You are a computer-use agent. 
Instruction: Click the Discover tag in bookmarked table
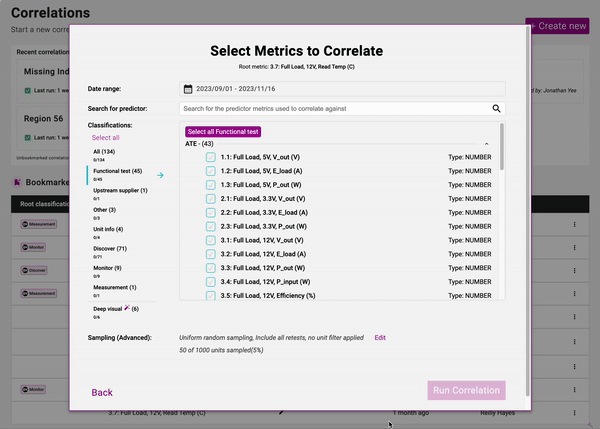click(34, 270)
